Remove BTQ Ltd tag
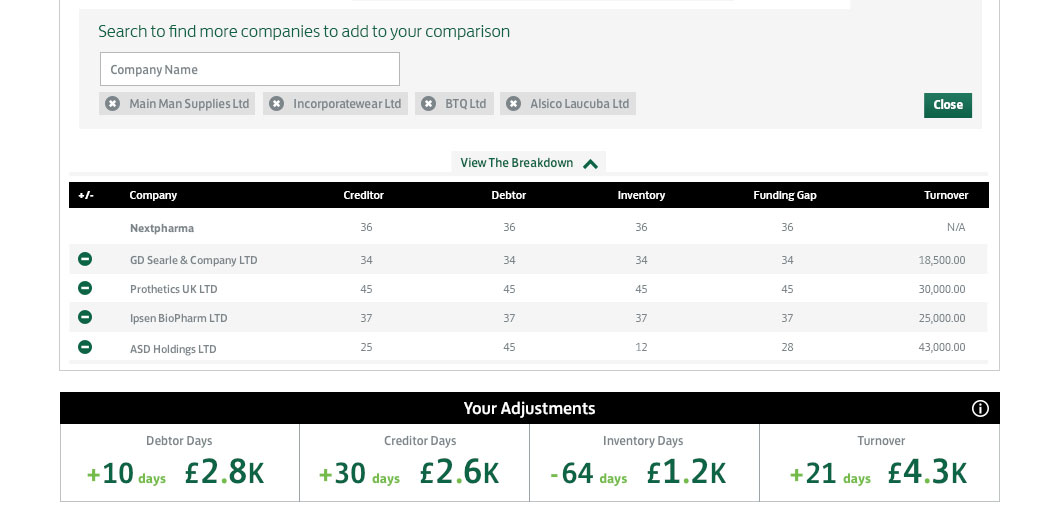1058x521 pixels. (428, 104)
